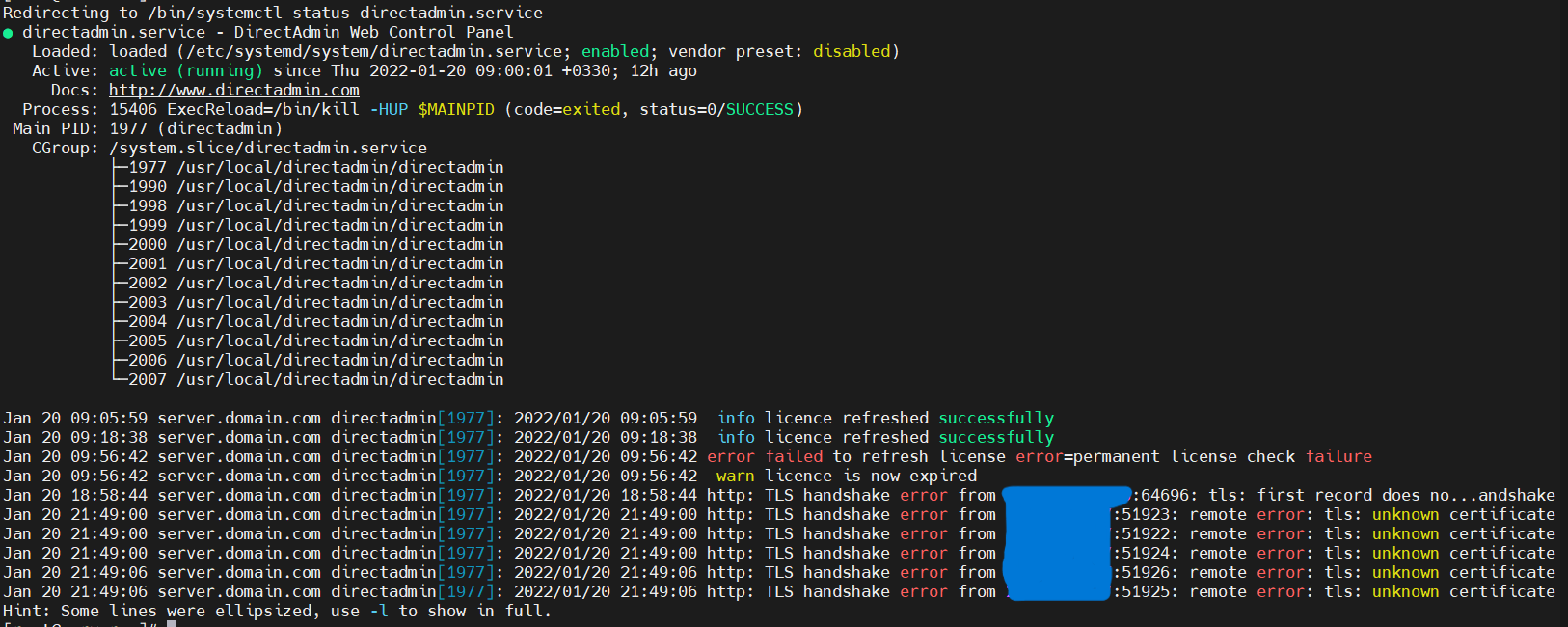Click 'licence refreshed successfully' in the 09:05:59 log
Viewport: 1568px width, 627px height.
[909, 418]
